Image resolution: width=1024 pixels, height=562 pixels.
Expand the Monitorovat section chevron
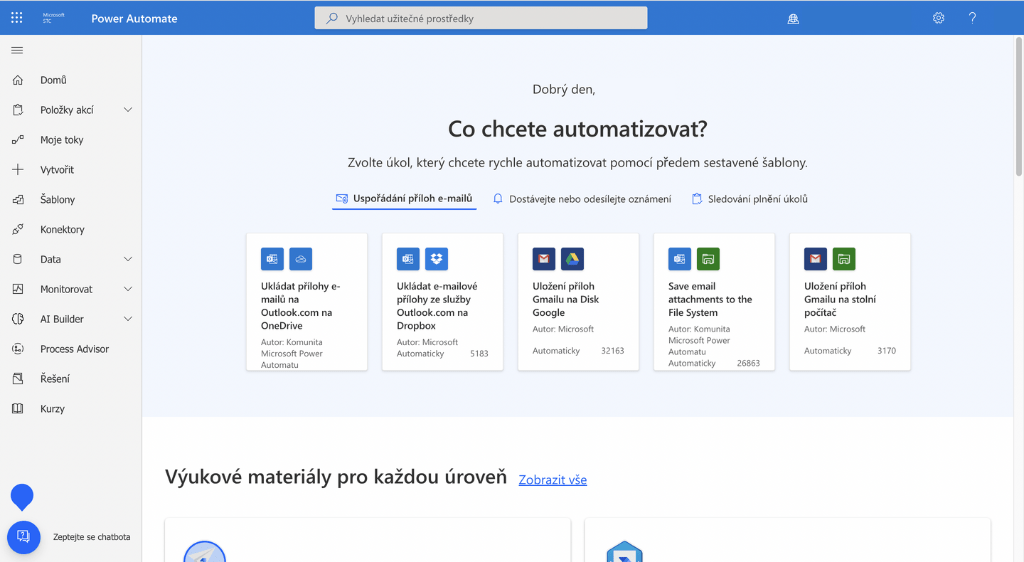[x=128, y=289]
